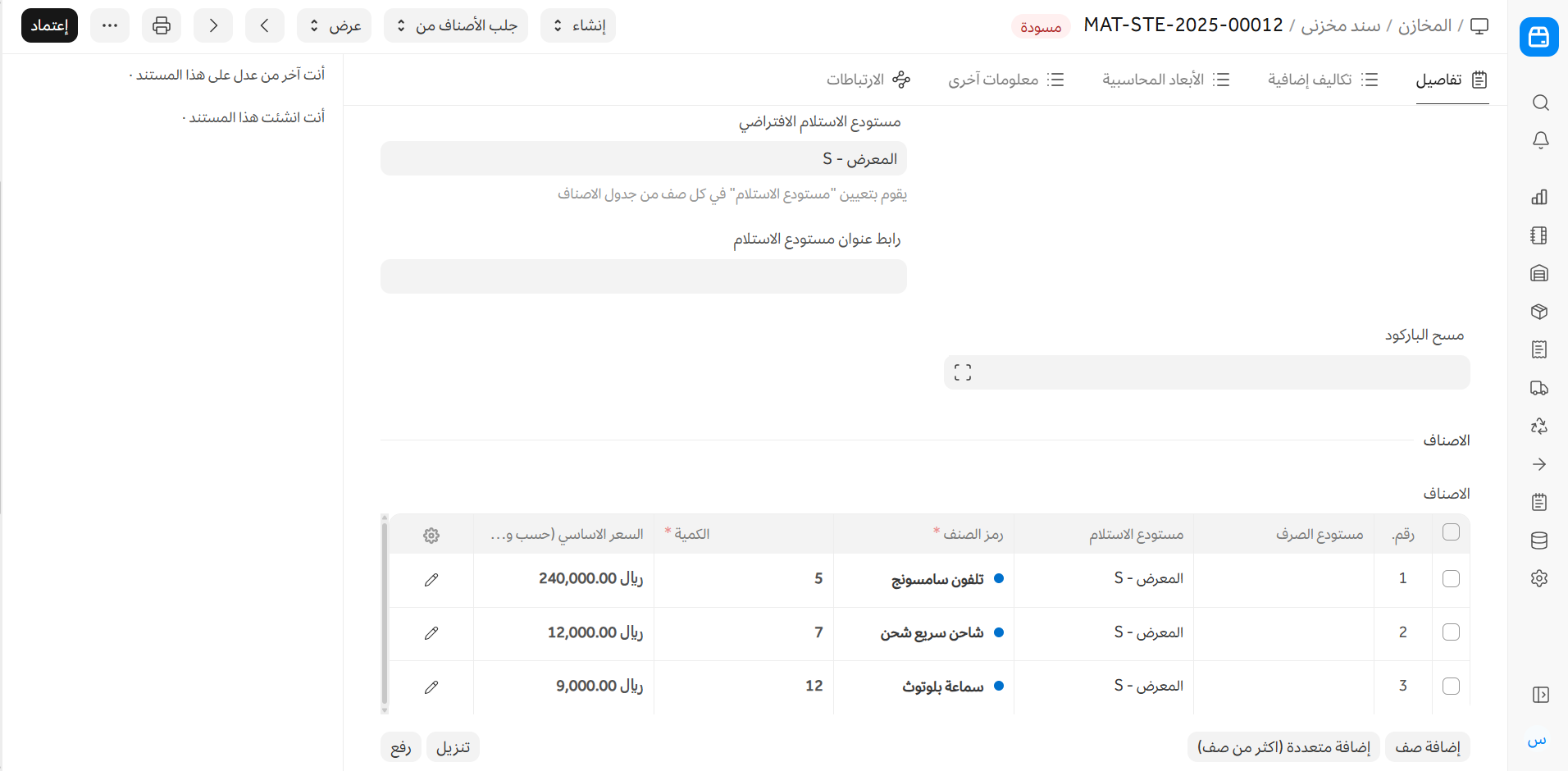This screenshot has width=1568, height=771.
Task: Expand the إنشاء dropdown
Action: (x=578, y=25)
